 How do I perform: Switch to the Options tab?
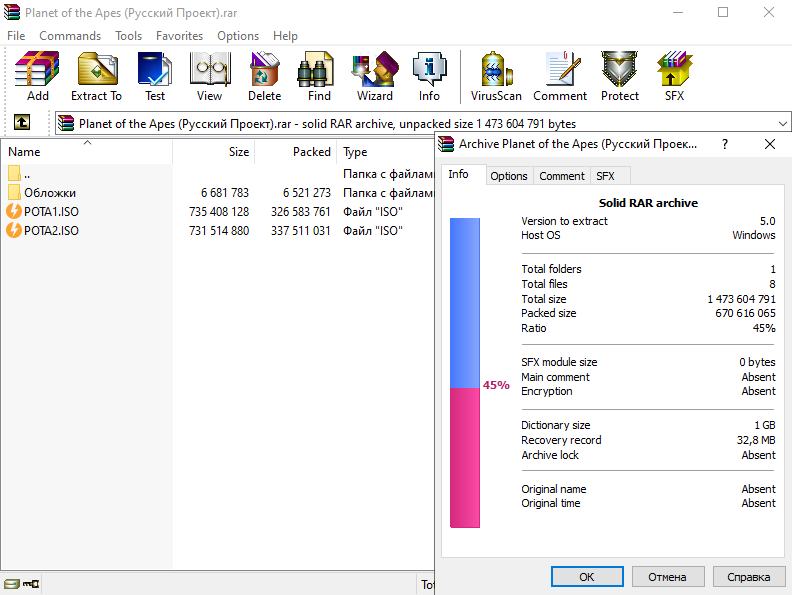click(x=509, y=176)
